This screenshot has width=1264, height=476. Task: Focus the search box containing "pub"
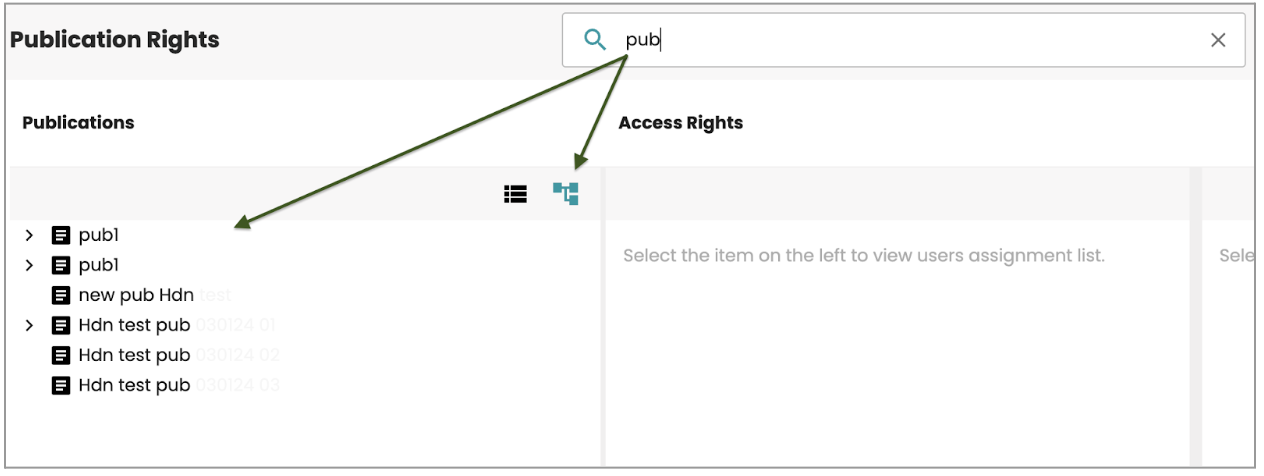tap(900, 40)
